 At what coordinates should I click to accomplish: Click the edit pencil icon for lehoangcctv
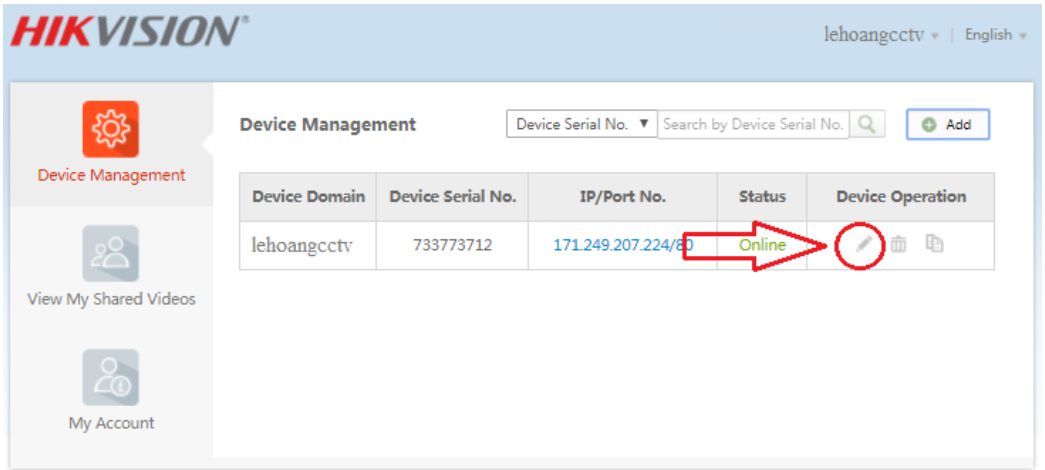click(864, 244)
